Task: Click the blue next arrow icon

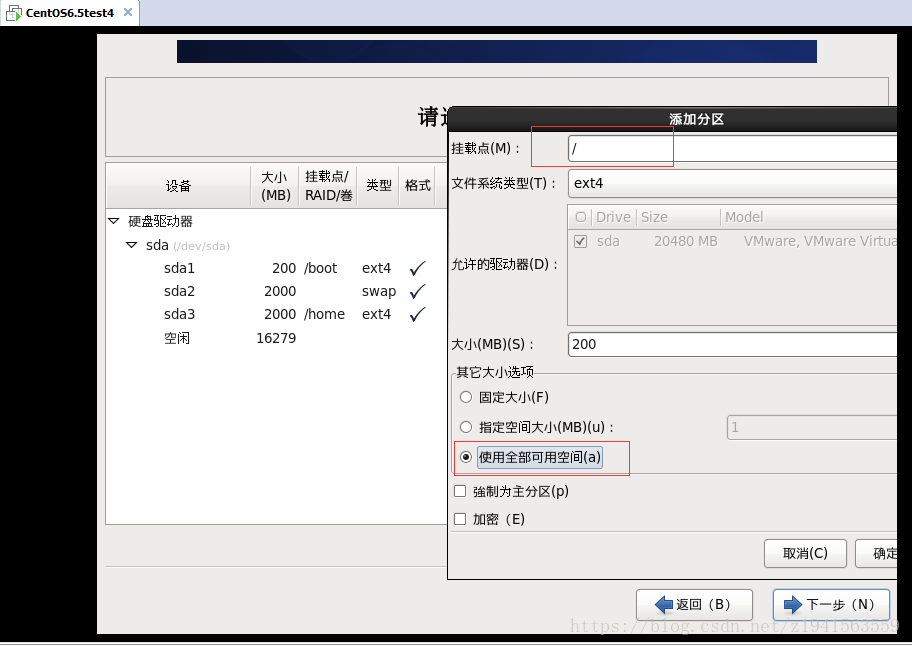Action: pos(793,605)
